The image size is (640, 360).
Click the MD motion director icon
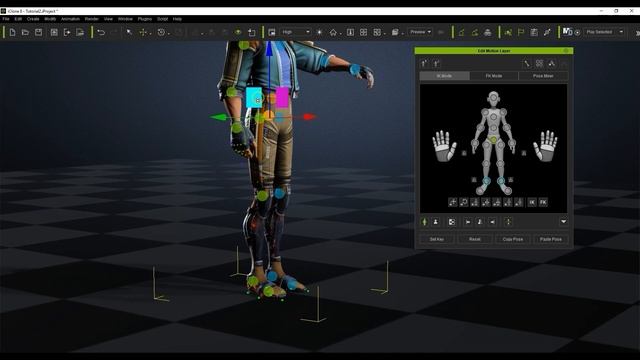(567, 32)
